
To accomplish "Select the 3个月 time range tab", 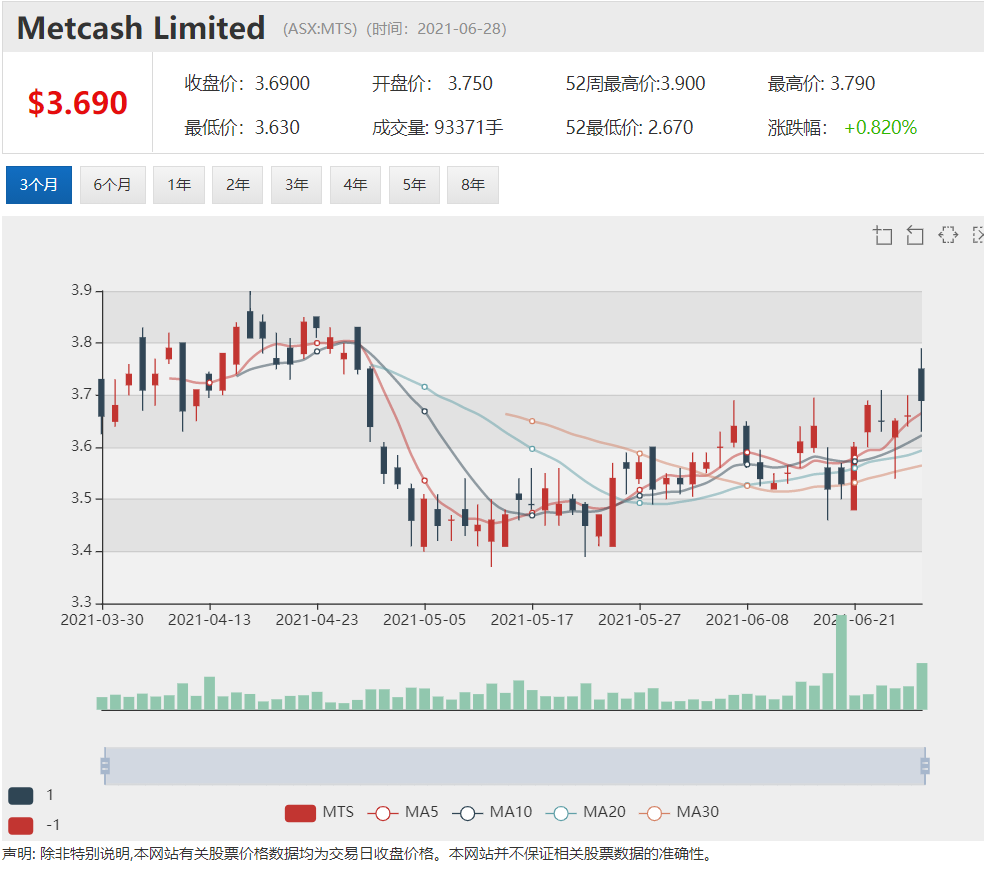I will (x=39, y=185).
